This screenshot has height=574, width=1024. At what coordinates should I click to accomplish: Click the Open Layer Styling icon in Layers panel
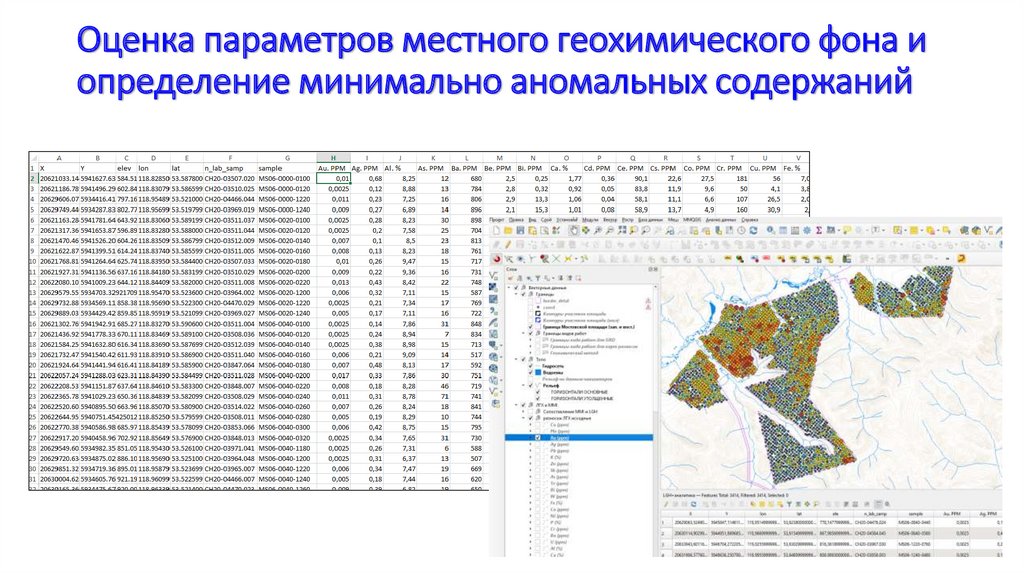pyautogui.click(x=511, y=278)
